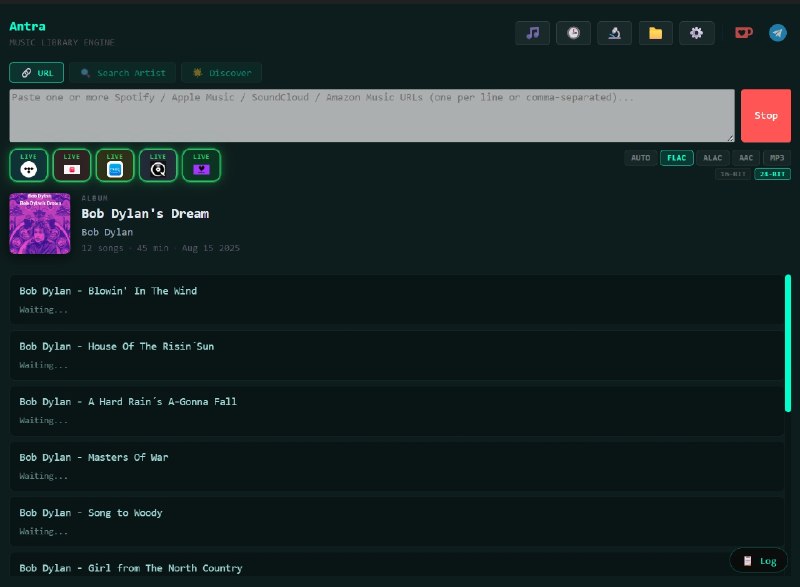Toggle the Qobuz live source badge
The width and height of the screenshot is (800, 587).
(158, 165)
